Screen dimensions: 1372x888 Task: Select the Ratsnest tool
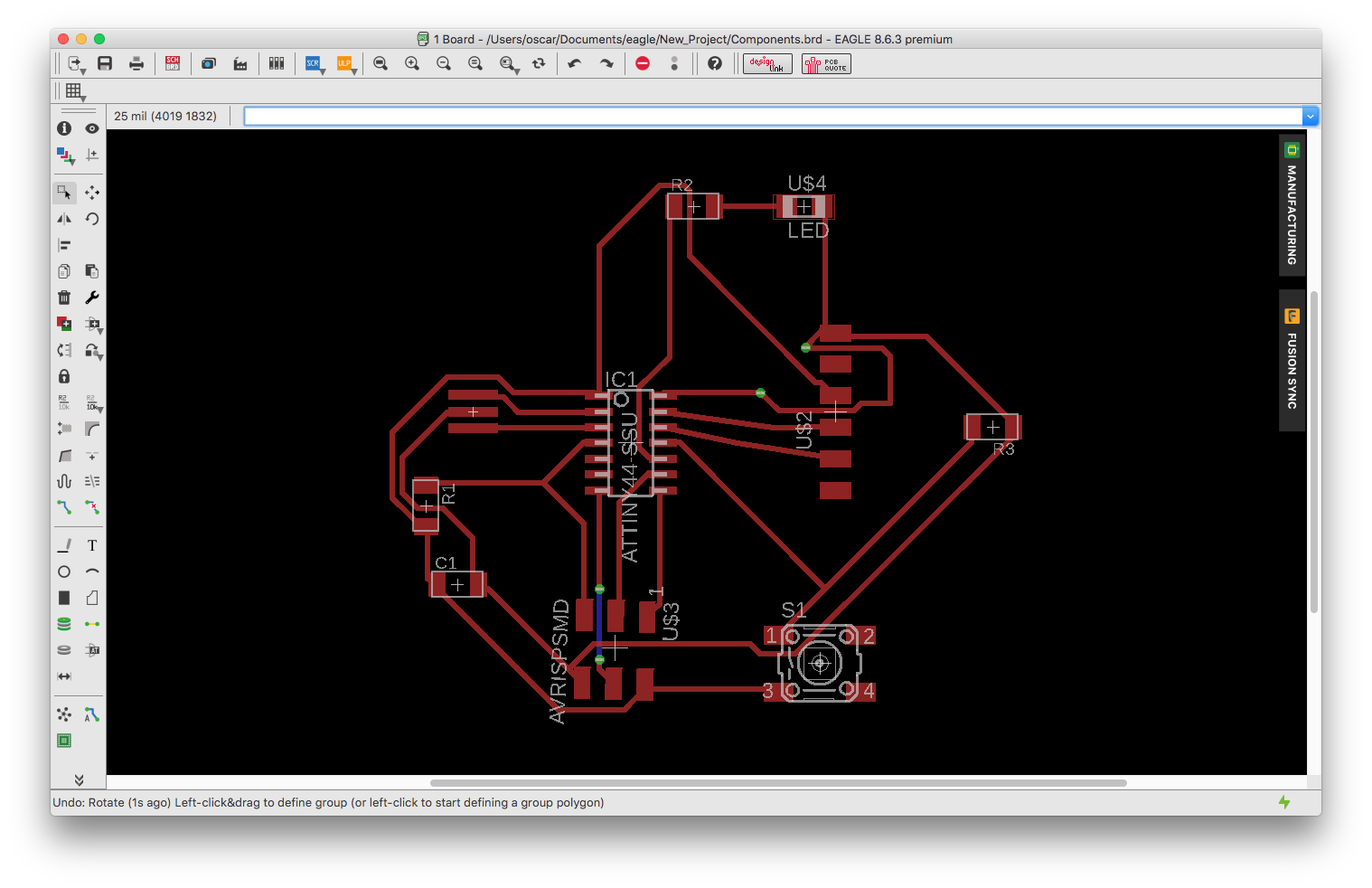click(x=64, y=714)
